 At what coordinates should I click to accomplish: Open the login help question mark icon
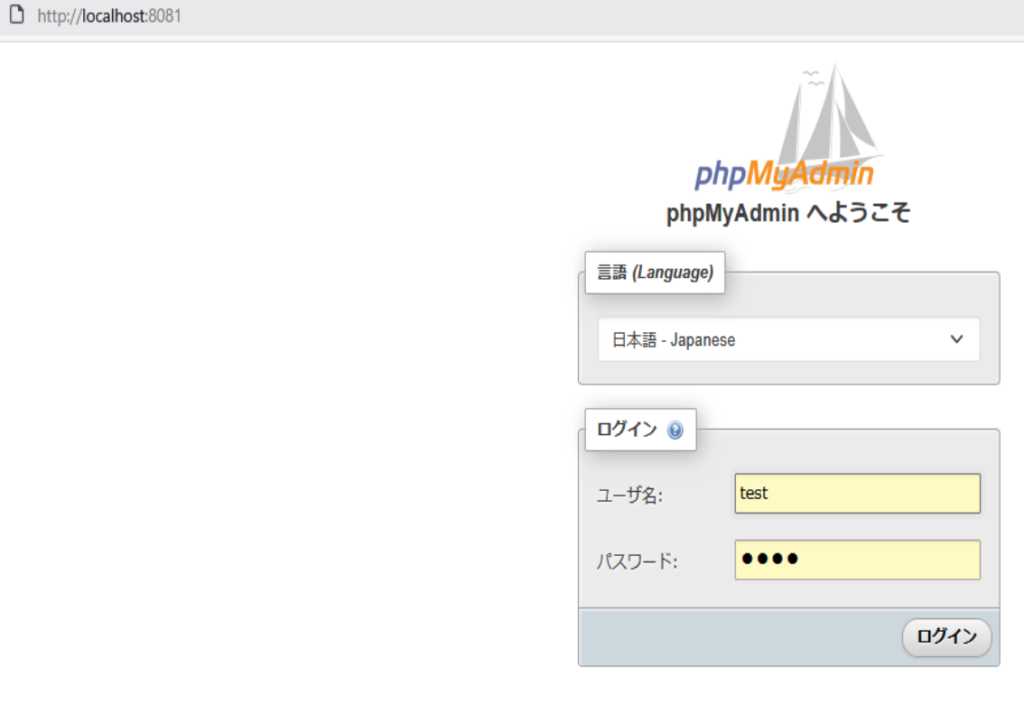[675, 431]
